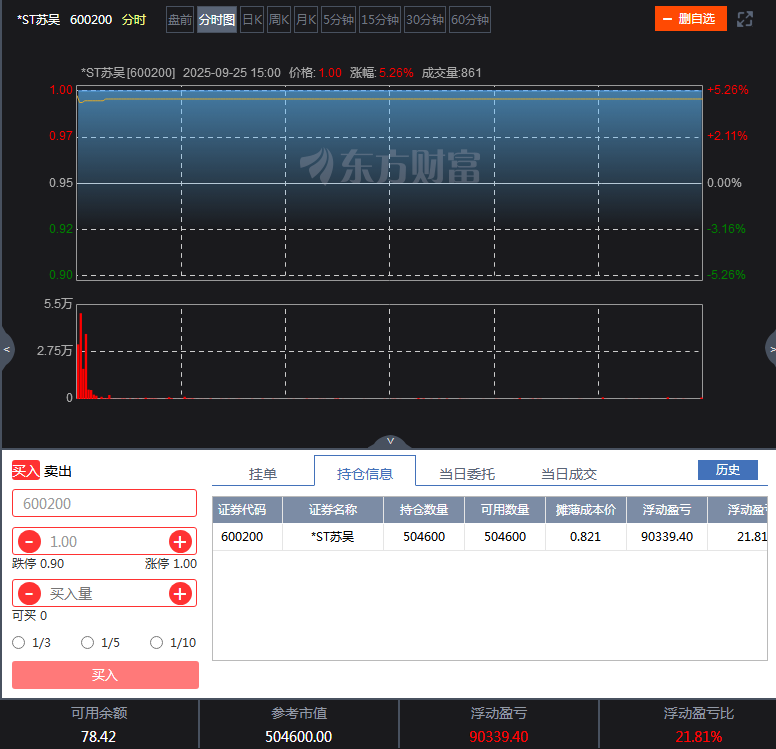
Task: Sort by 证券代码 column header
Action: 247,510
